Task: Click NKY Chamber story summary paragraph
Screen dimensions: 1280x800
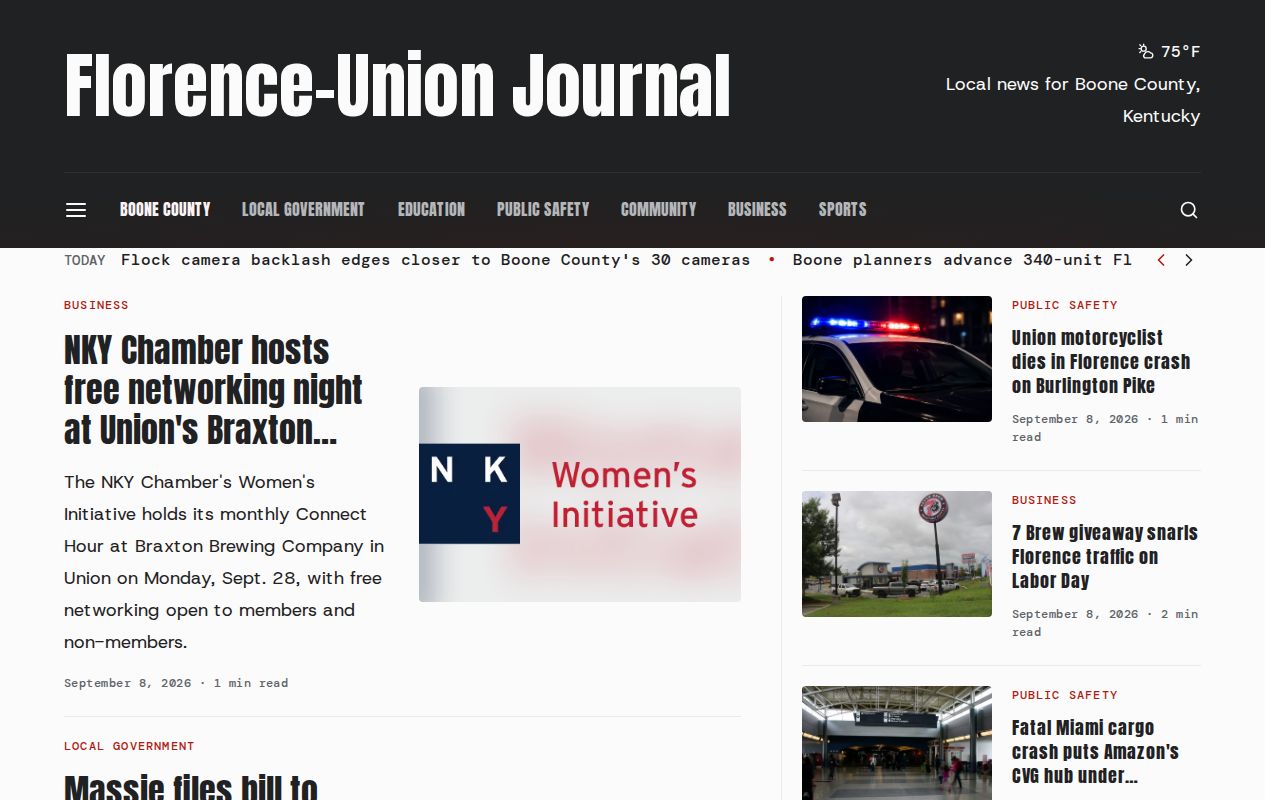Action: pyautogui.click(x=224, y=562)
